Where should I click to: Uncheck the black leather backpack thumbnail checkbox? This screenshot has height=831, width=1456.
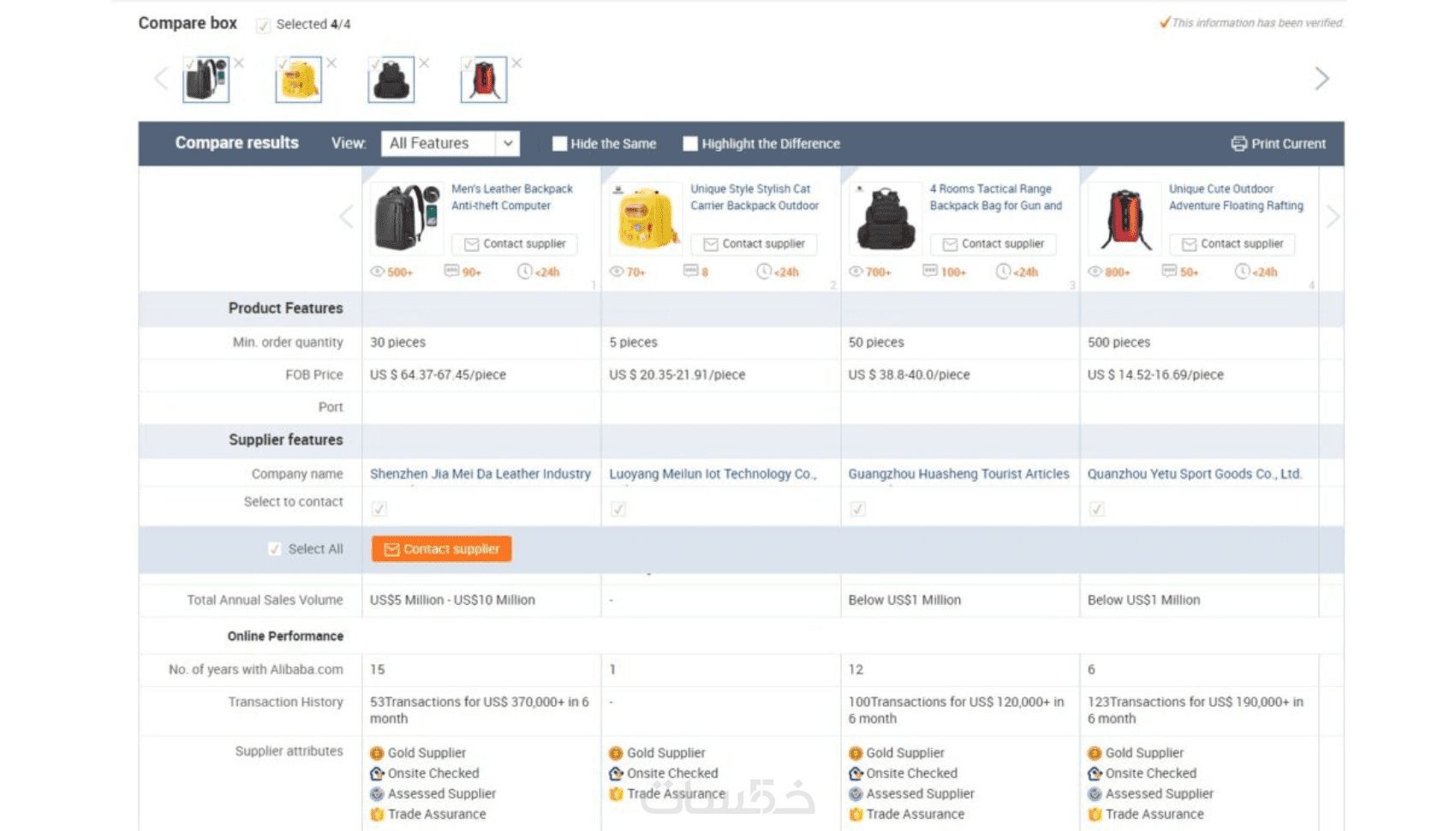coord(189,63)
